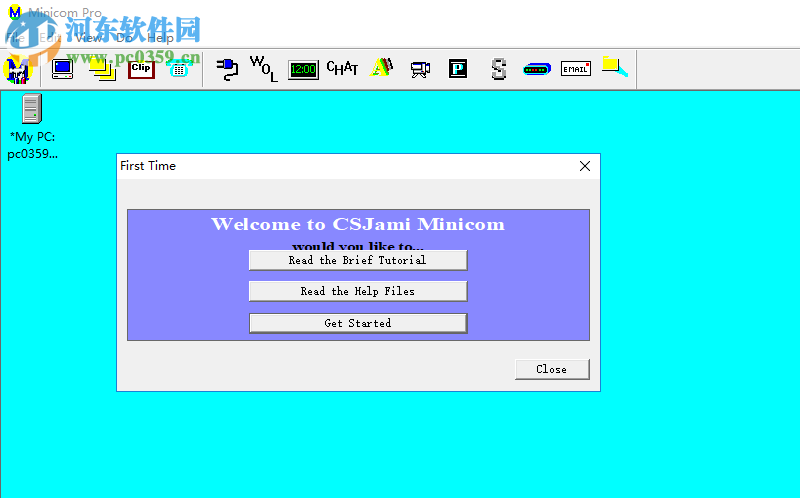Click the yellow note with cyan pointer icon
Viewport: 800px width, 498px height.
[x=615, y=67]
